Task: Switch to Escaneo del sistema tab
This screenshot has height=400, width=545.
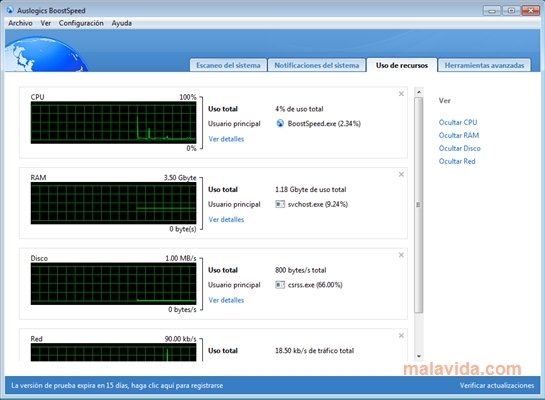Action: coord(228,65)
